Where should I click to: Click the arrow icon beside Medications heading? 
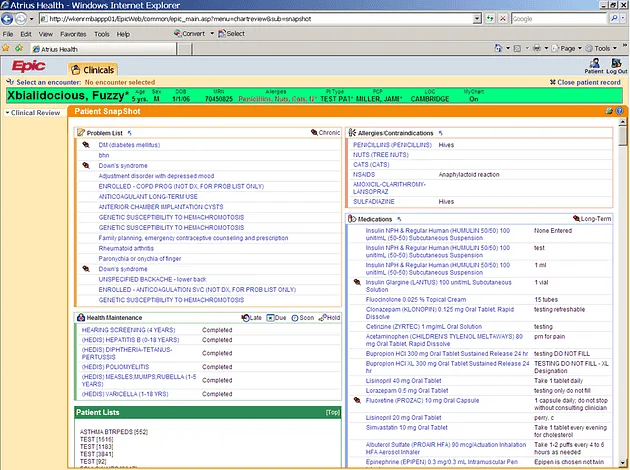pos(399,219)
